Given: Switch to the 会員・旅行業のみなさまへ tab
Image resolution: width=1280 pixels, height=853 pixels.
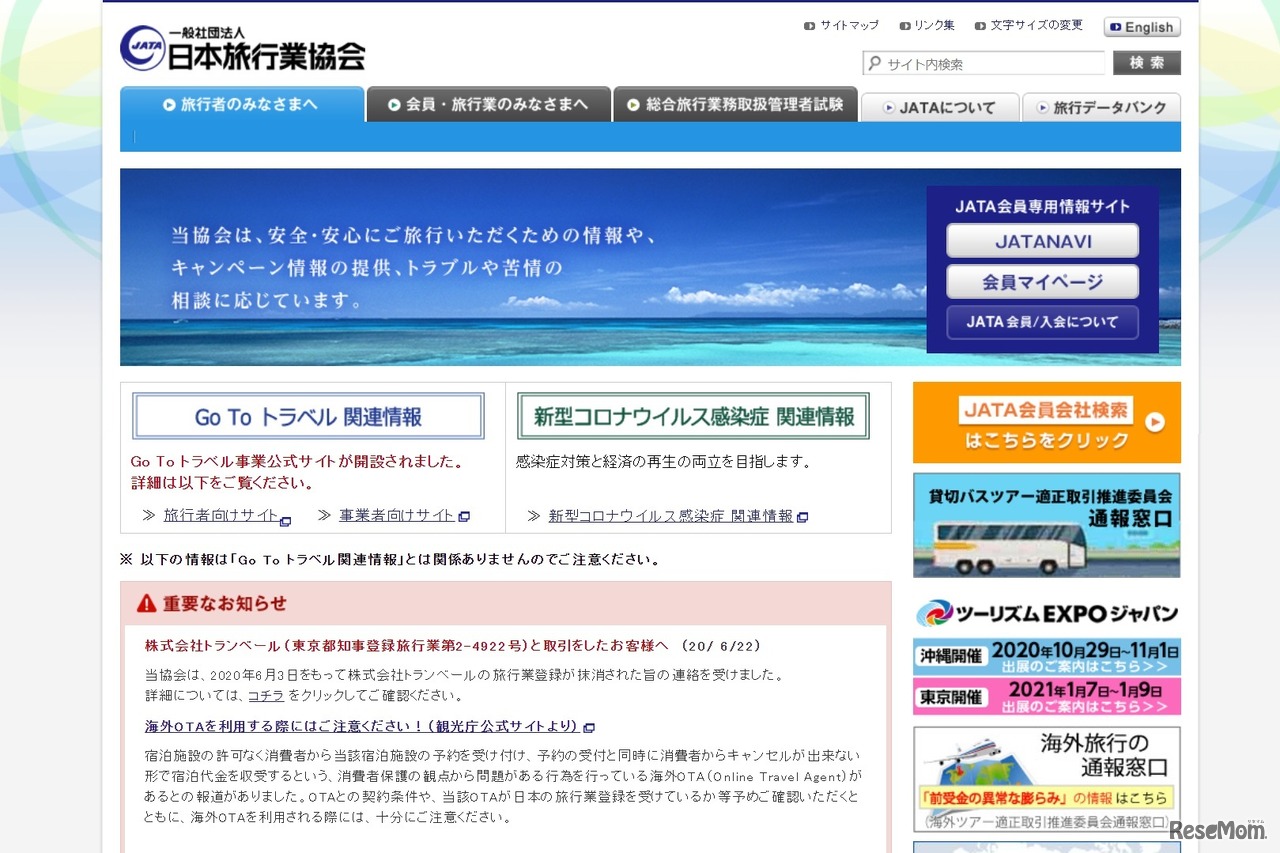Looking at the screenshot, I should coord(488,104).
